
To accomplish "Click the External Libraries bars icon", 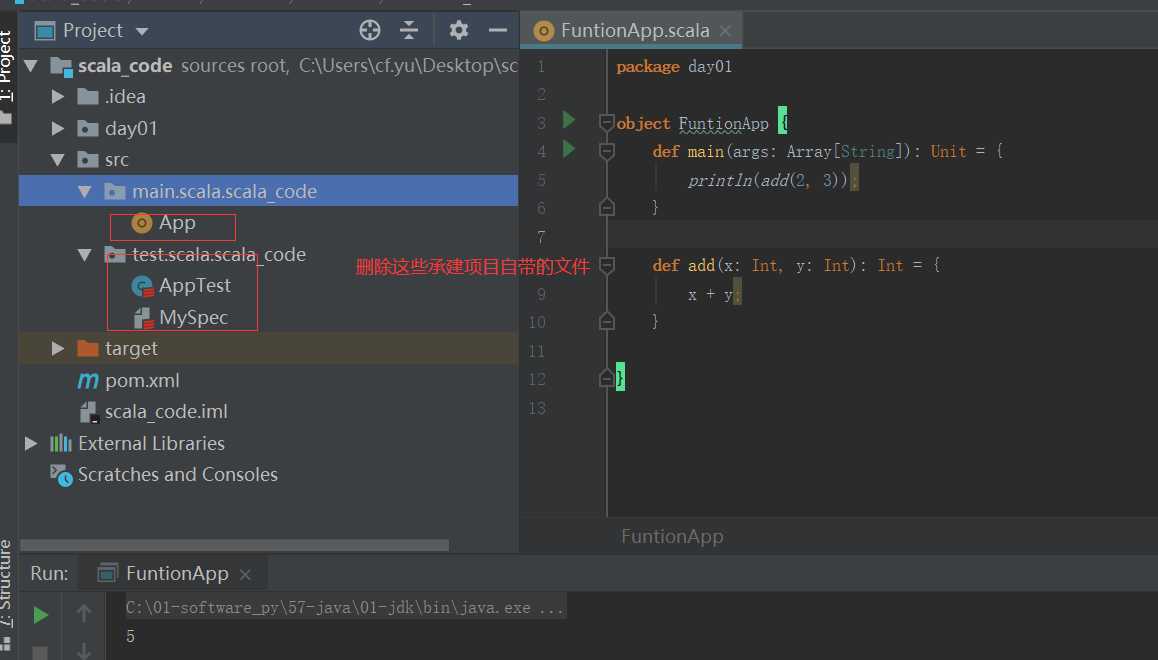I will click(61, 443).
